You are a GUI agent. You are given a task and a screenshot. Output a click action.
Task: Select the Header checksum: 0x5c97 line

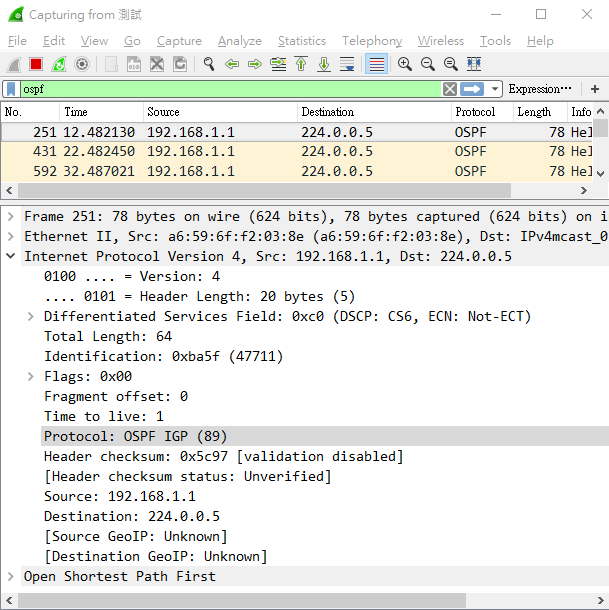tap(224, 456)
